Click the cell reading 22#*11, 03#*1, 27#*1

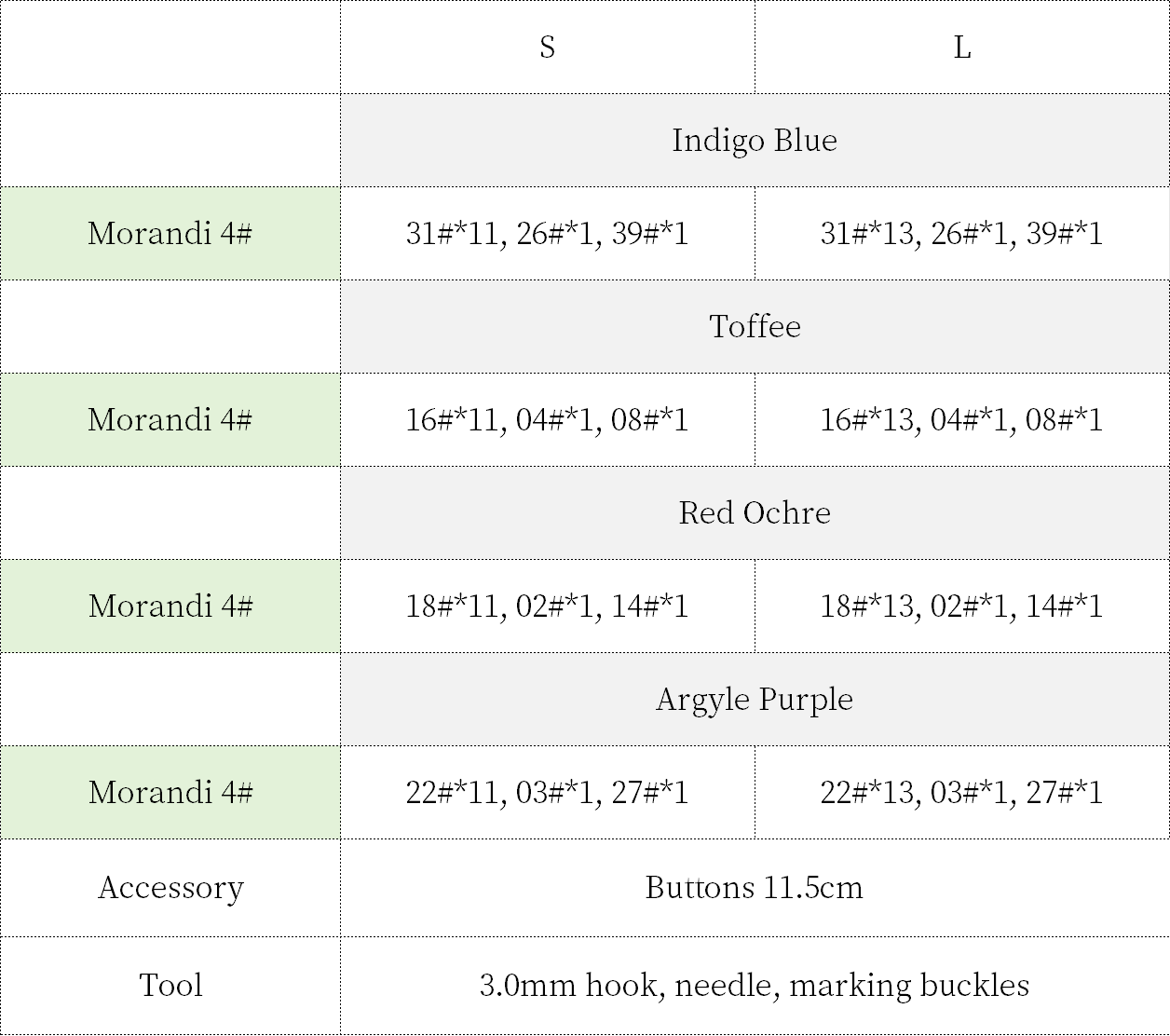(x=547, y=792)
